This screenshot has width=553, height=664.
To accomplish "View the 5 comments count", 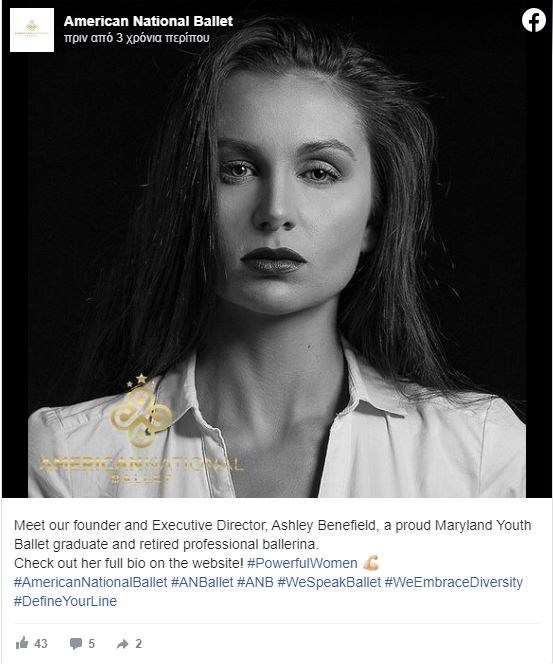I will pos(91,644).
